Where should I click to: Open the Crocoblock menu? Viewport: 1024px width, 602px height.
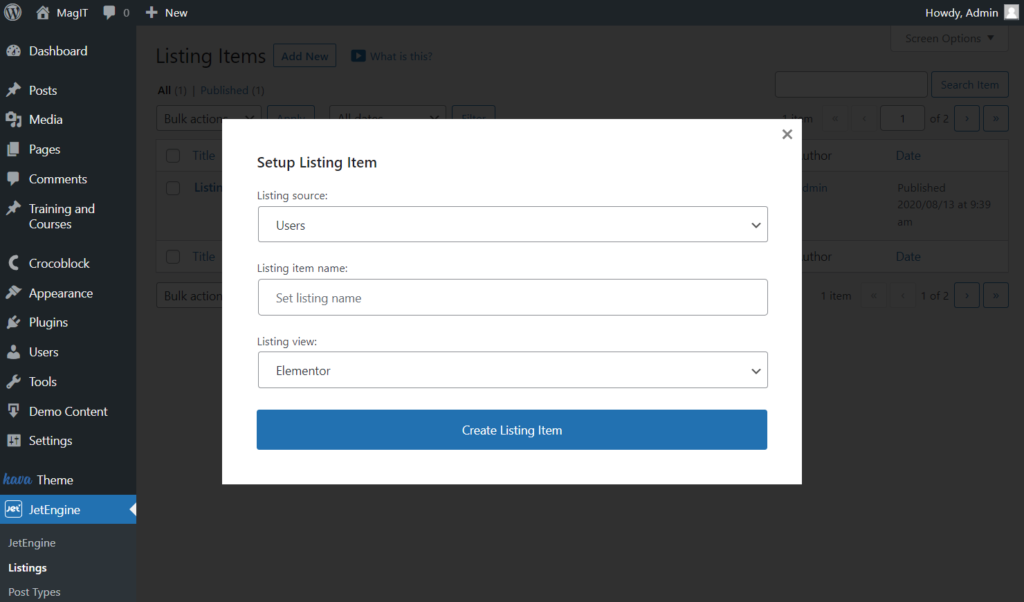pyautogui.click(x=59, y=263)
